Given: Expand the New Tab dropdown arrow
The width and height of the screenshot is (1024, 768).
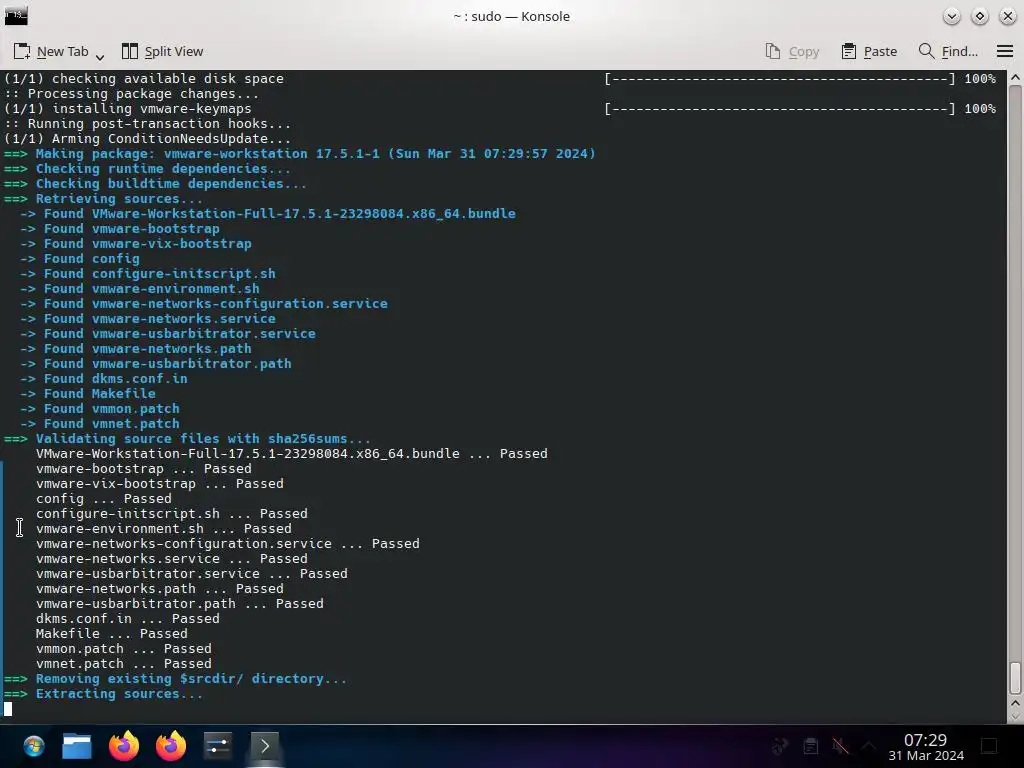Looking at the screenshot, I should [100, 57].
